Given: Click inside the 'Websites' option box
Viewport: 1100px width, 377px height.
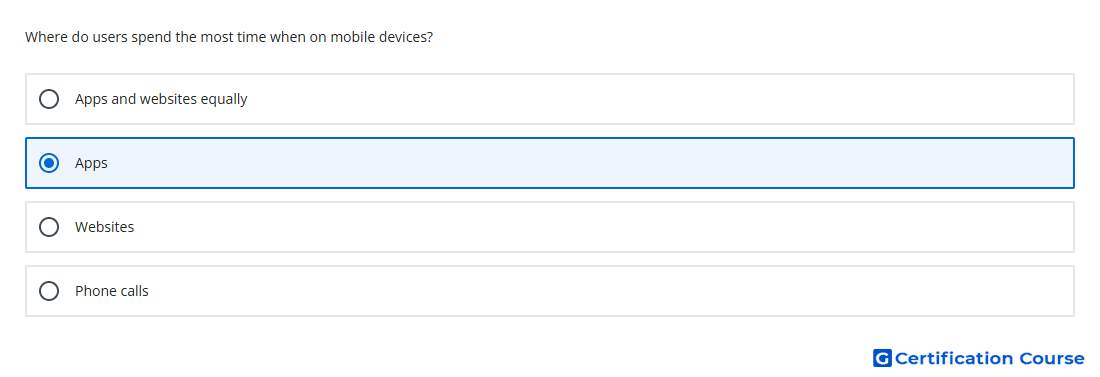Looking at the screenshot, I should pyautogui.click(x=550, y=227).
